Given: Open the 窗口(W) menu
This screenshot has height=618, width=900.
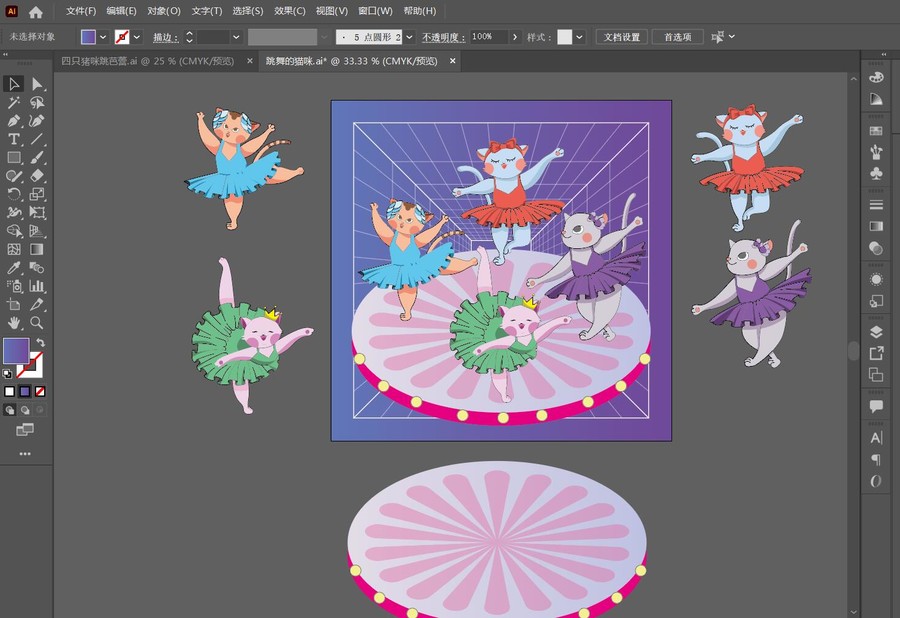Looking at the screenshot, I should coord(375,11).
